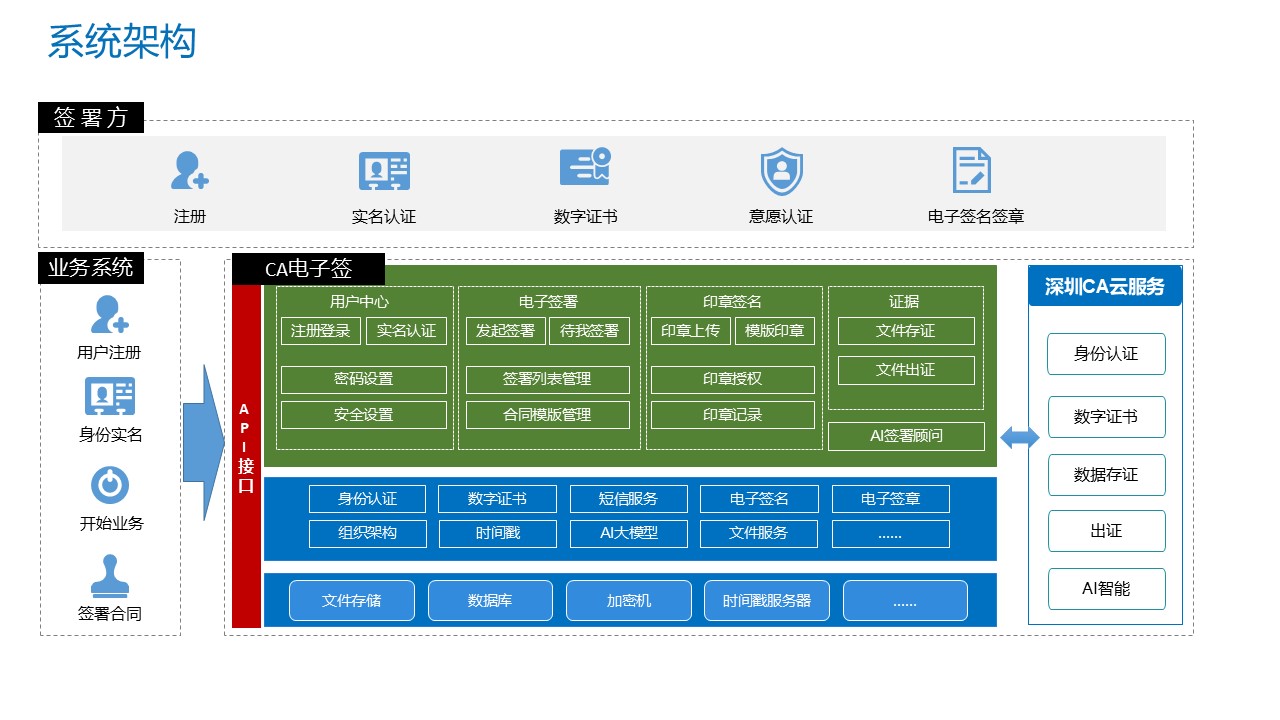Click the AI签署顾问 box

(906, 436)
